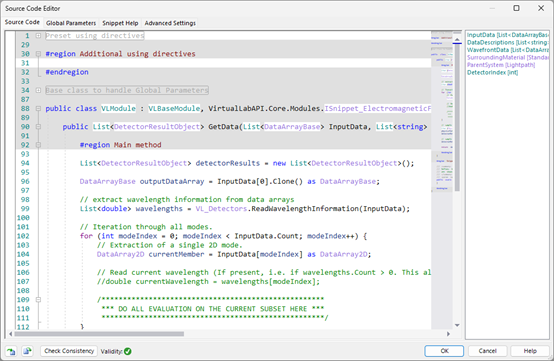Expand Base class to handle Global Parameters
This screenshot has width=554, height=361.
[38, 90]
